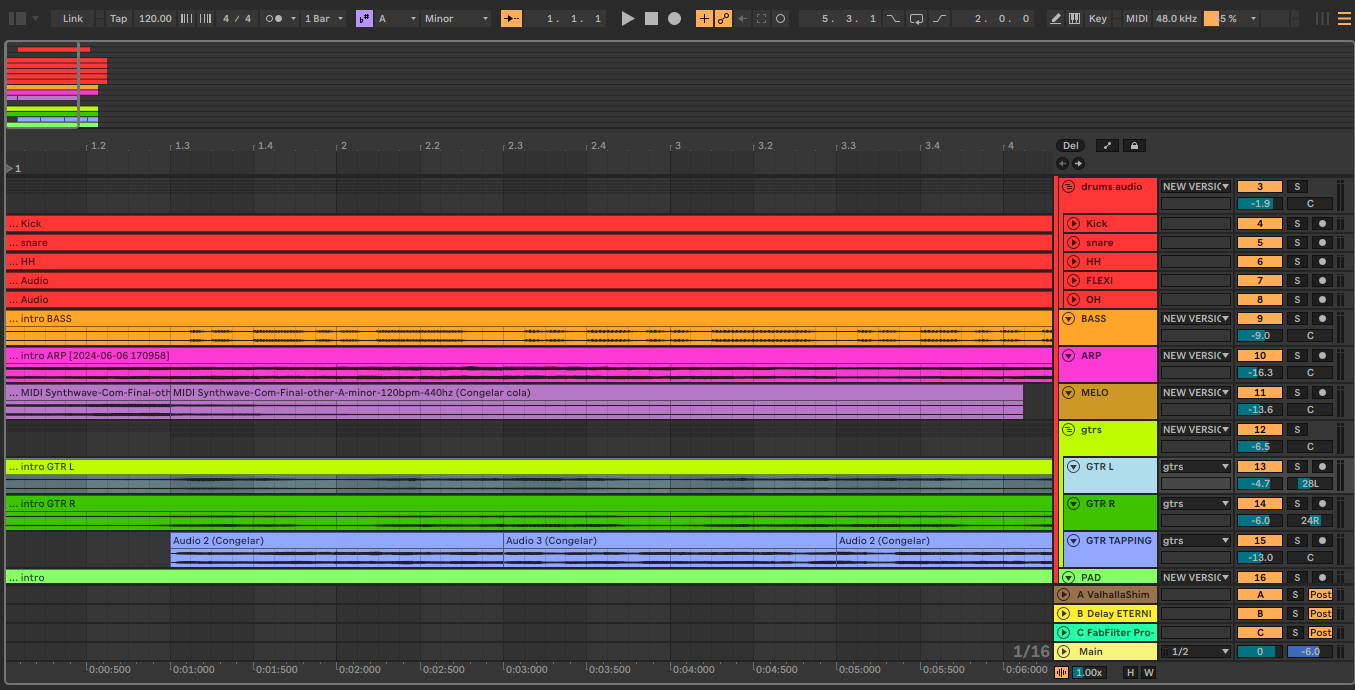Toggle Key Map Mode button

pyautogui.click(x=1098, y=18)
